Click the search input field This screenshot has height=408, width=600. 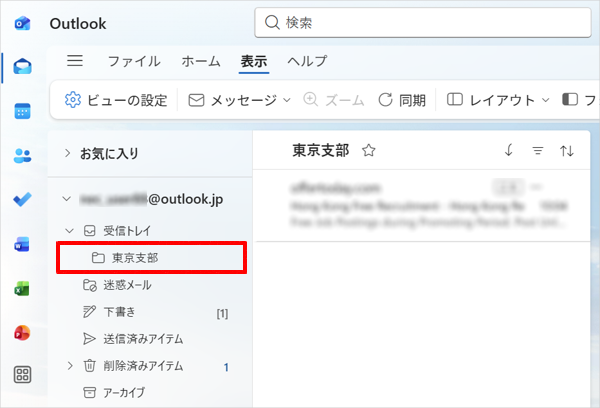(423, 23)
